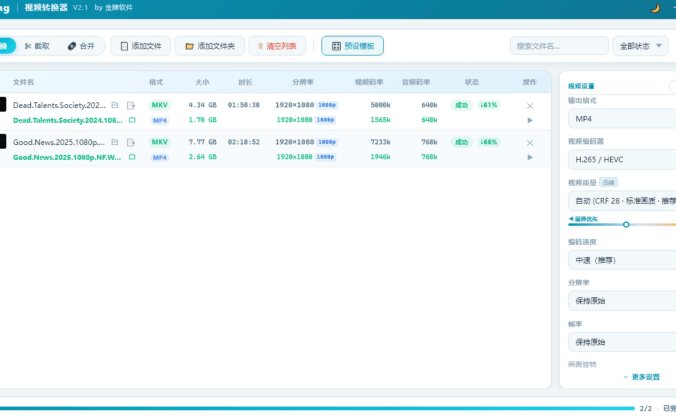
Task: Sort by the 文件名 column header
Action: pos(23,82)
